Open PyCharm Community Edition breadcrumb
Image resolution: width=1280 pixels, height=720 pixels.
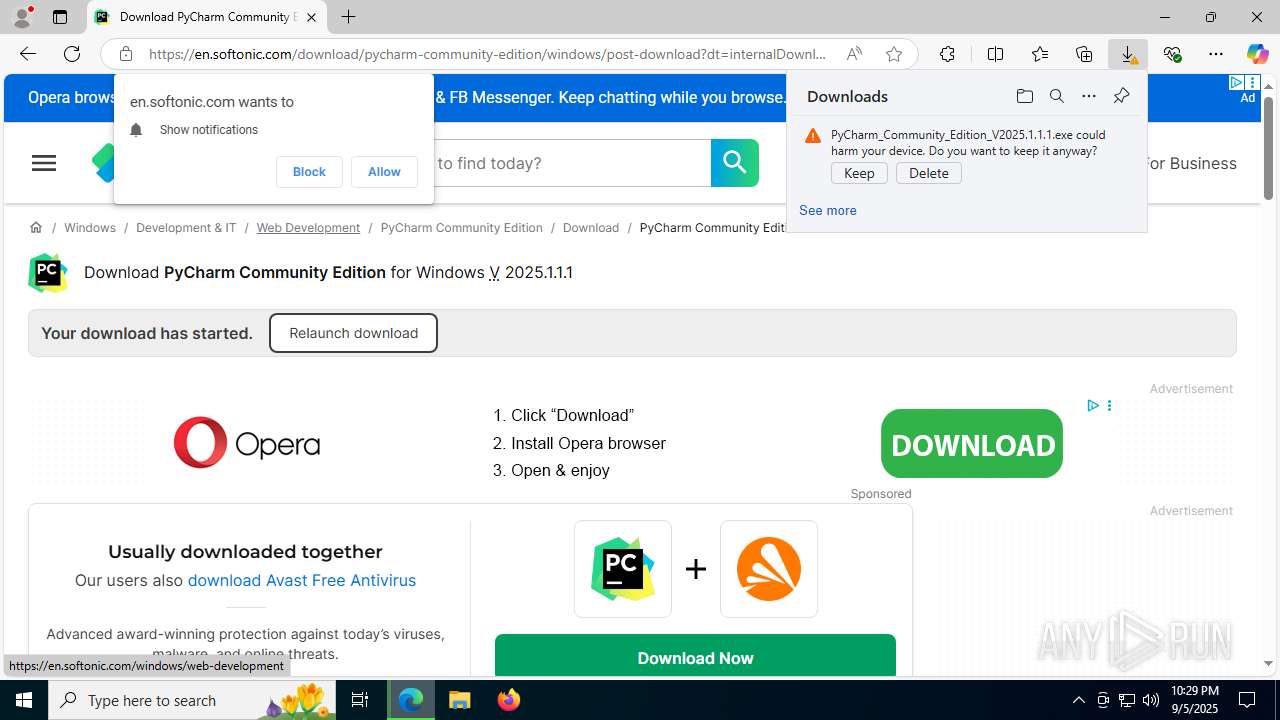[x=461, y=228]
